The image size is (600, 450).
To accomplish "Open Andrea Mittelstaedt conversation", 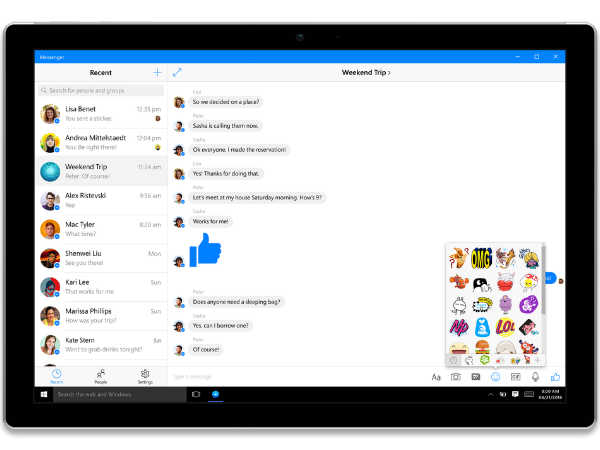I will 101,142.
